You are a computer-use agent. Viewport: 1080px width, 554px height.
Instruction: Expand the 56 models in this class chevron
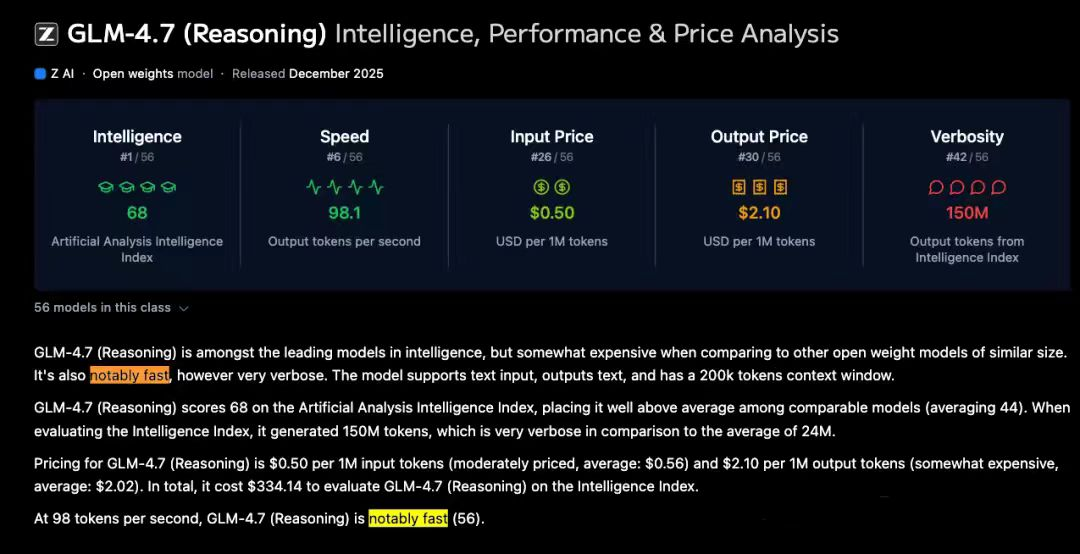pos(184,308)
